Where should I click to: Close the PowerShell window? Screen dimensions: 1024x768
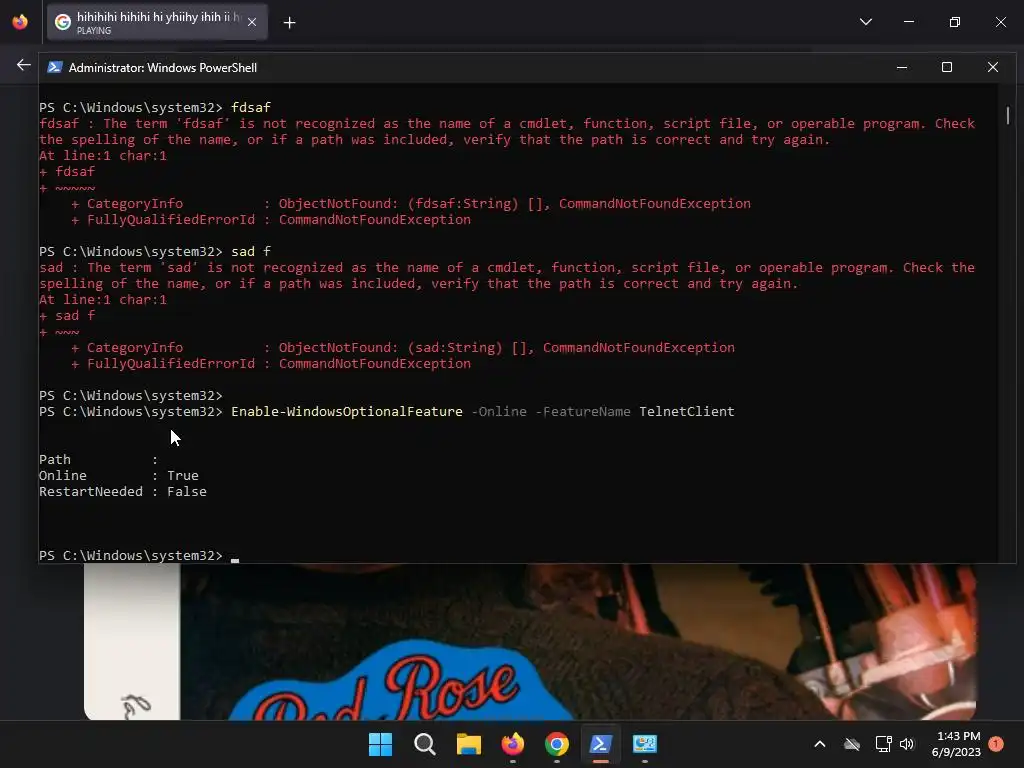(x=993, y=67)
